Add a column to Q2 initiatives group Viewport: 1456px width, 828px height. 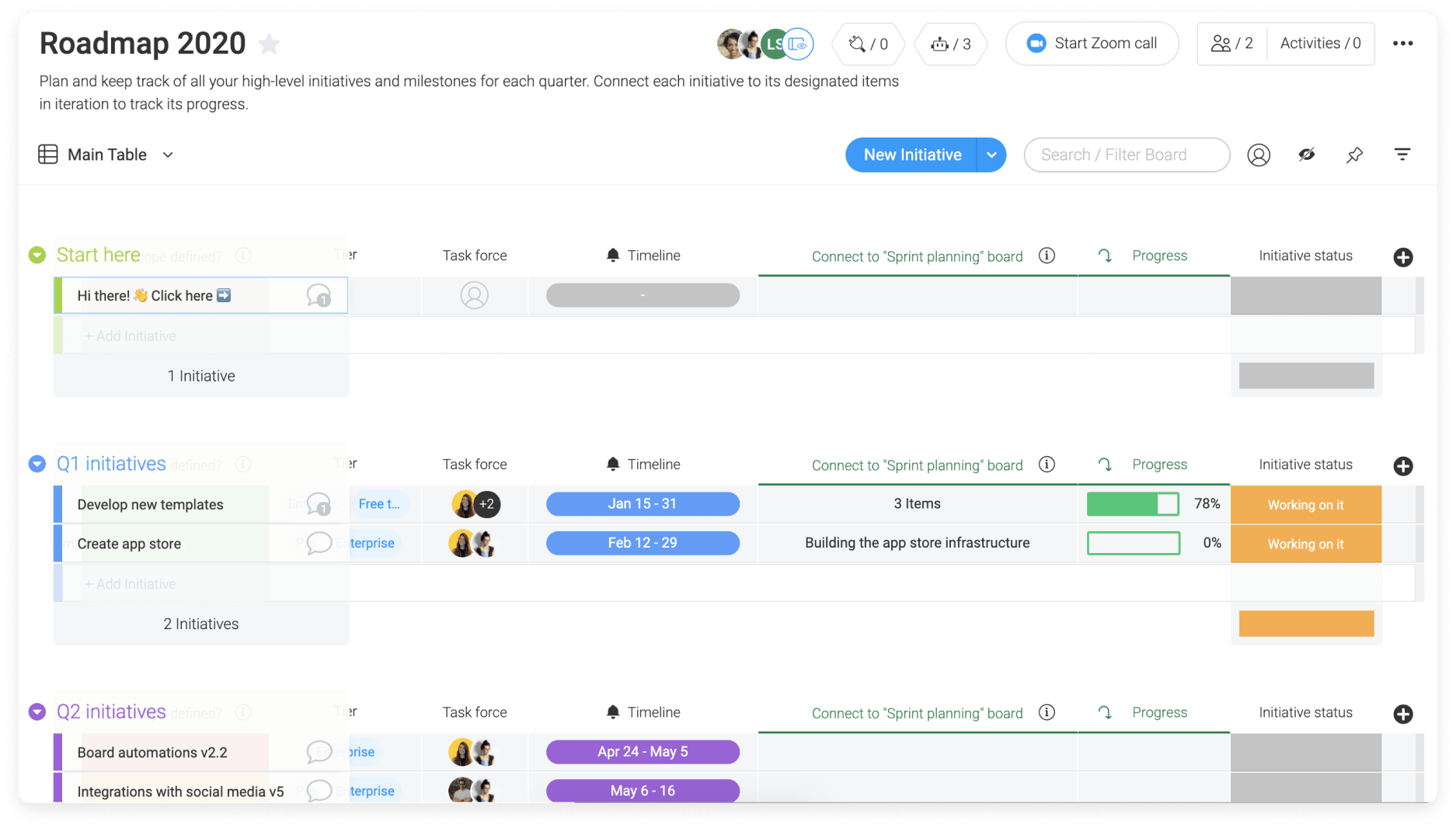tap(1403, 714)
